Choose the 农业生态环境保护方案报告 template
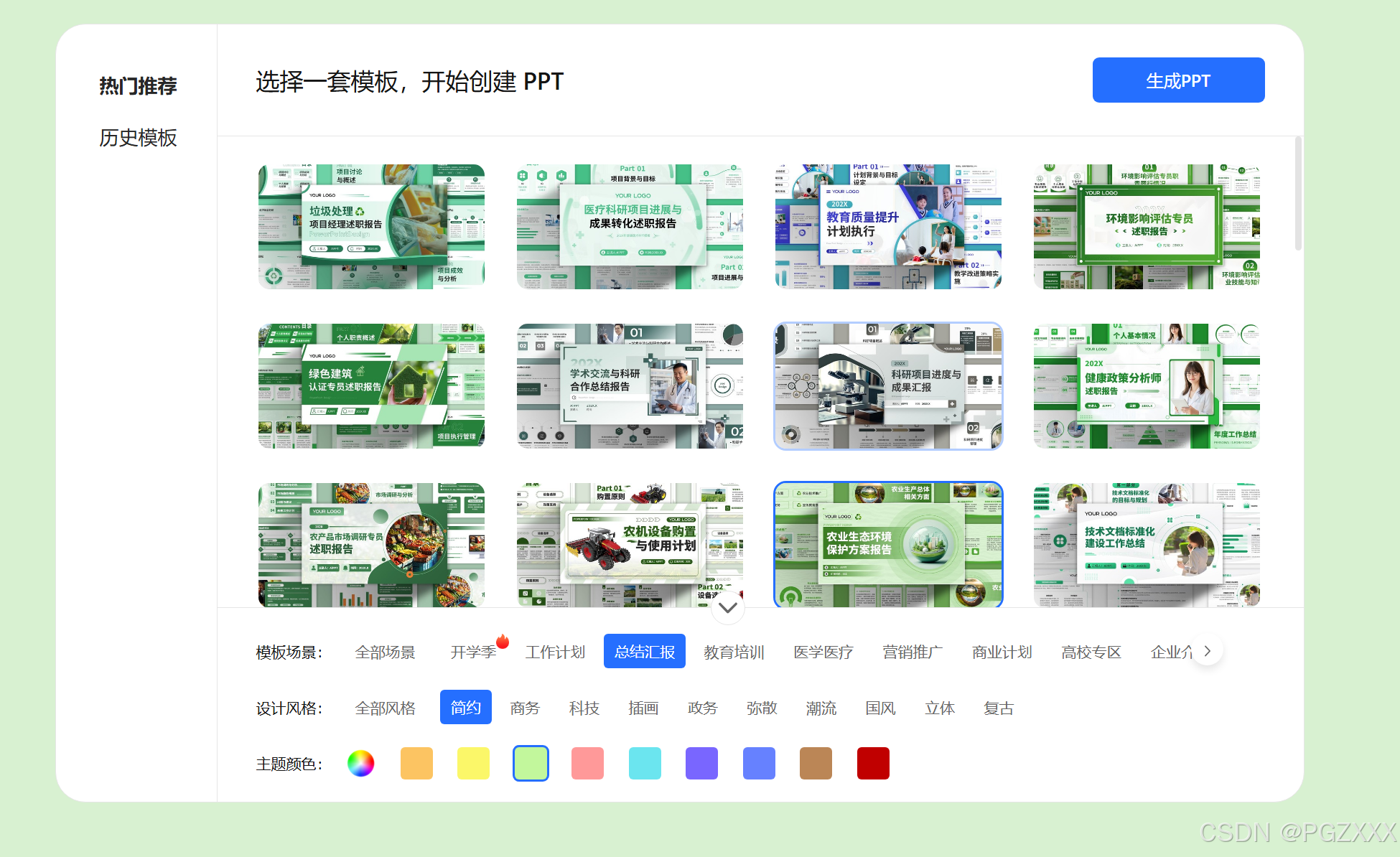The height and width of the screenshot is (857, 1400). coord(888,545)
